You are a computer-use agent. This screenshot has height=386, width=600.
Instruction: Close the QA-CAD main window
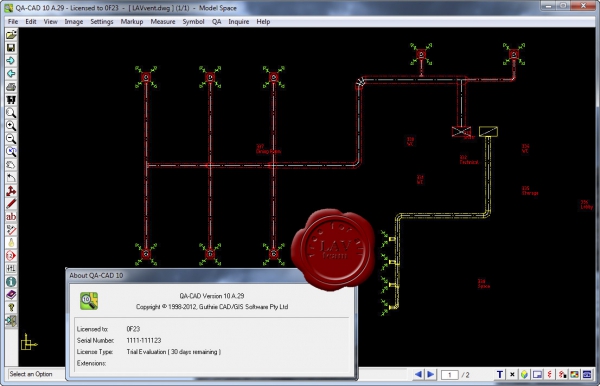pos(583,5)
